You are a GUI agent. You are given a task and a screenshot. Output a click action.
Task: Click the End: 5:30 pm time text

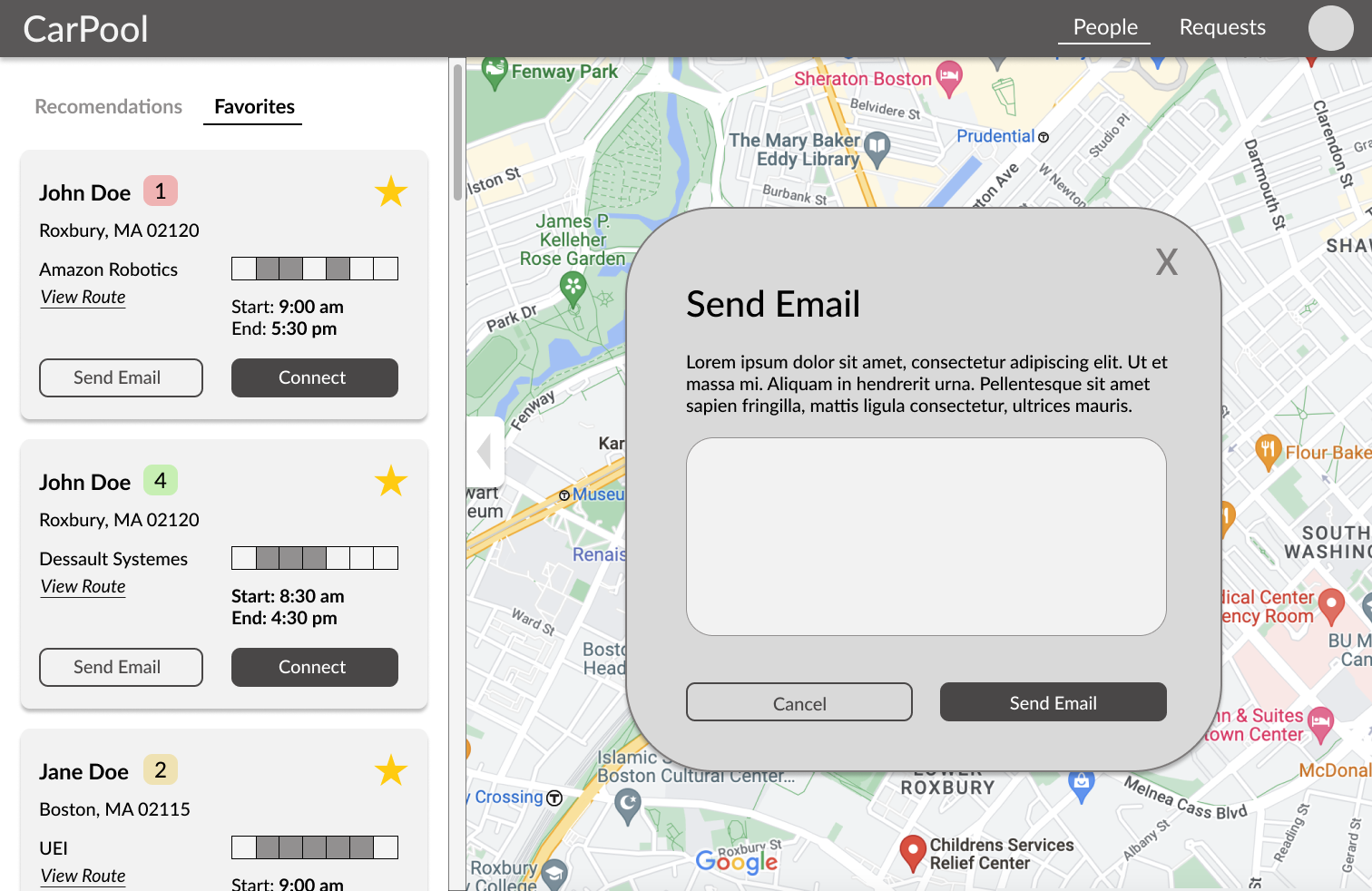pos(284,328)
